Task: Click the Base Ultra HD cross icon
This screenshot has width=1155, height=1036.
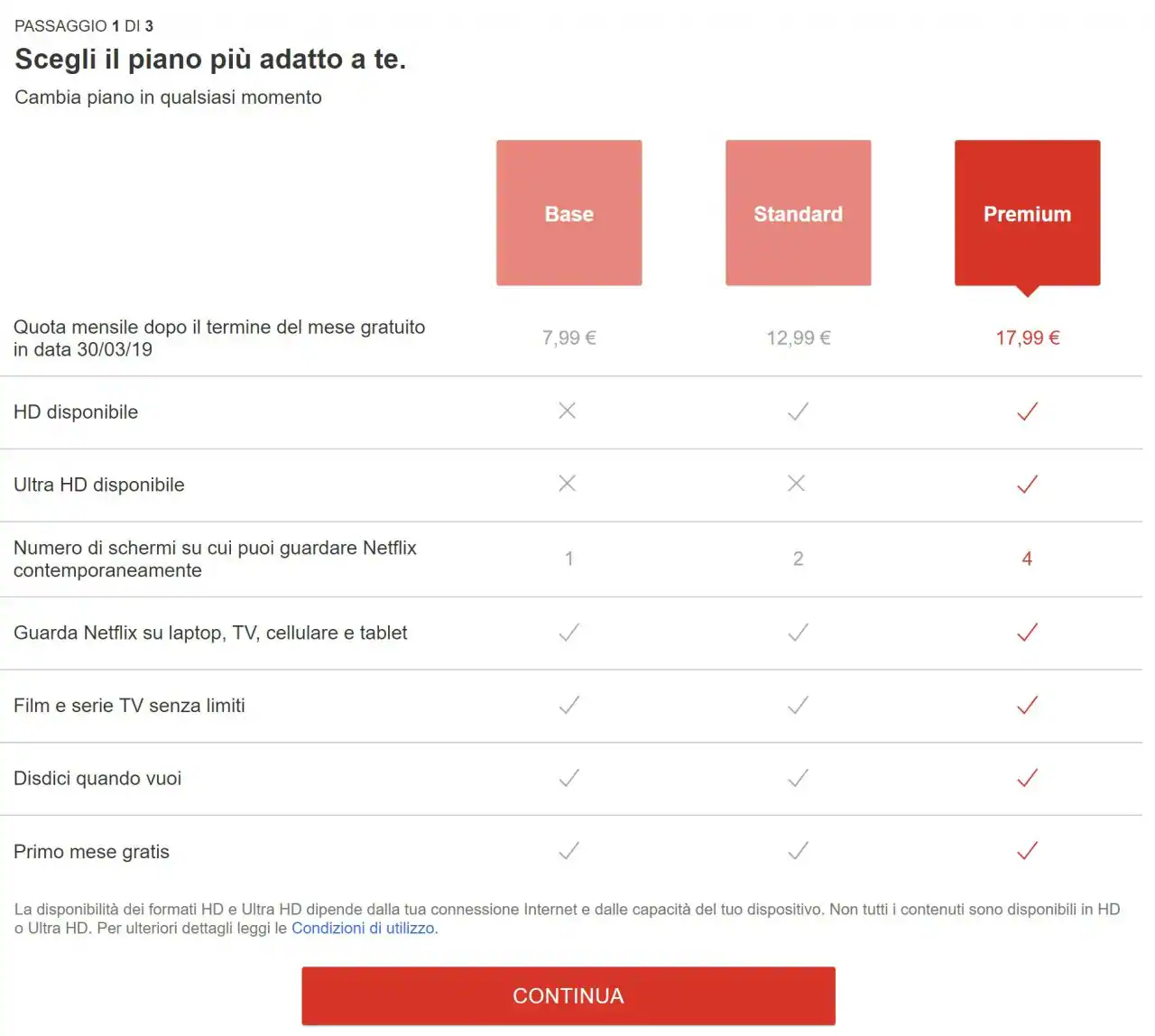Action: coord(568,484)
